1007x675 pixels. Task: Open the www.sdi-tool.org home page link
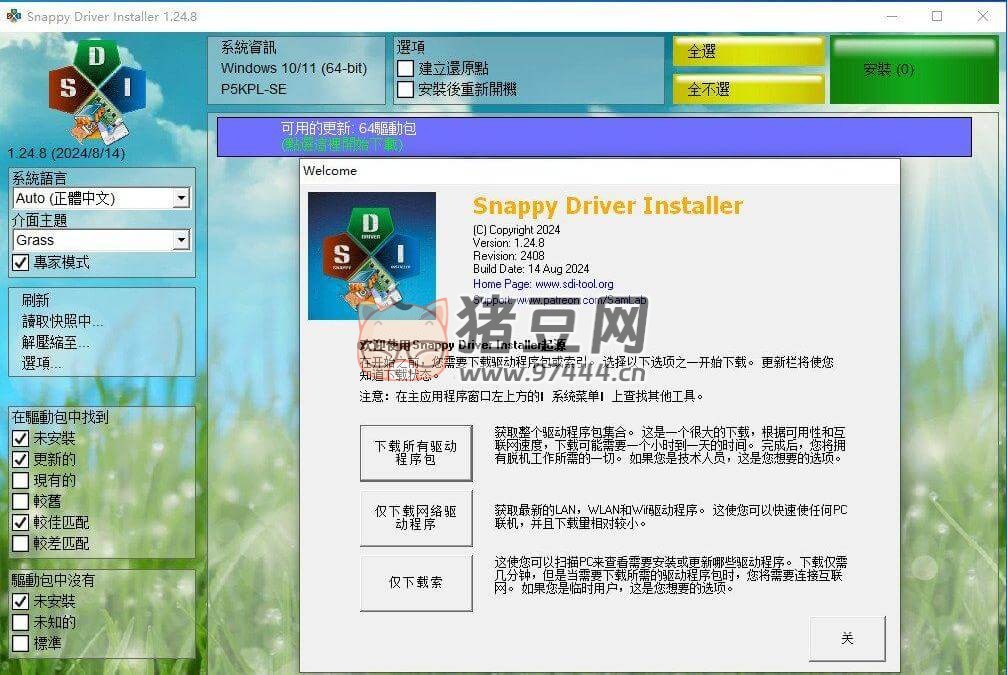574,284
